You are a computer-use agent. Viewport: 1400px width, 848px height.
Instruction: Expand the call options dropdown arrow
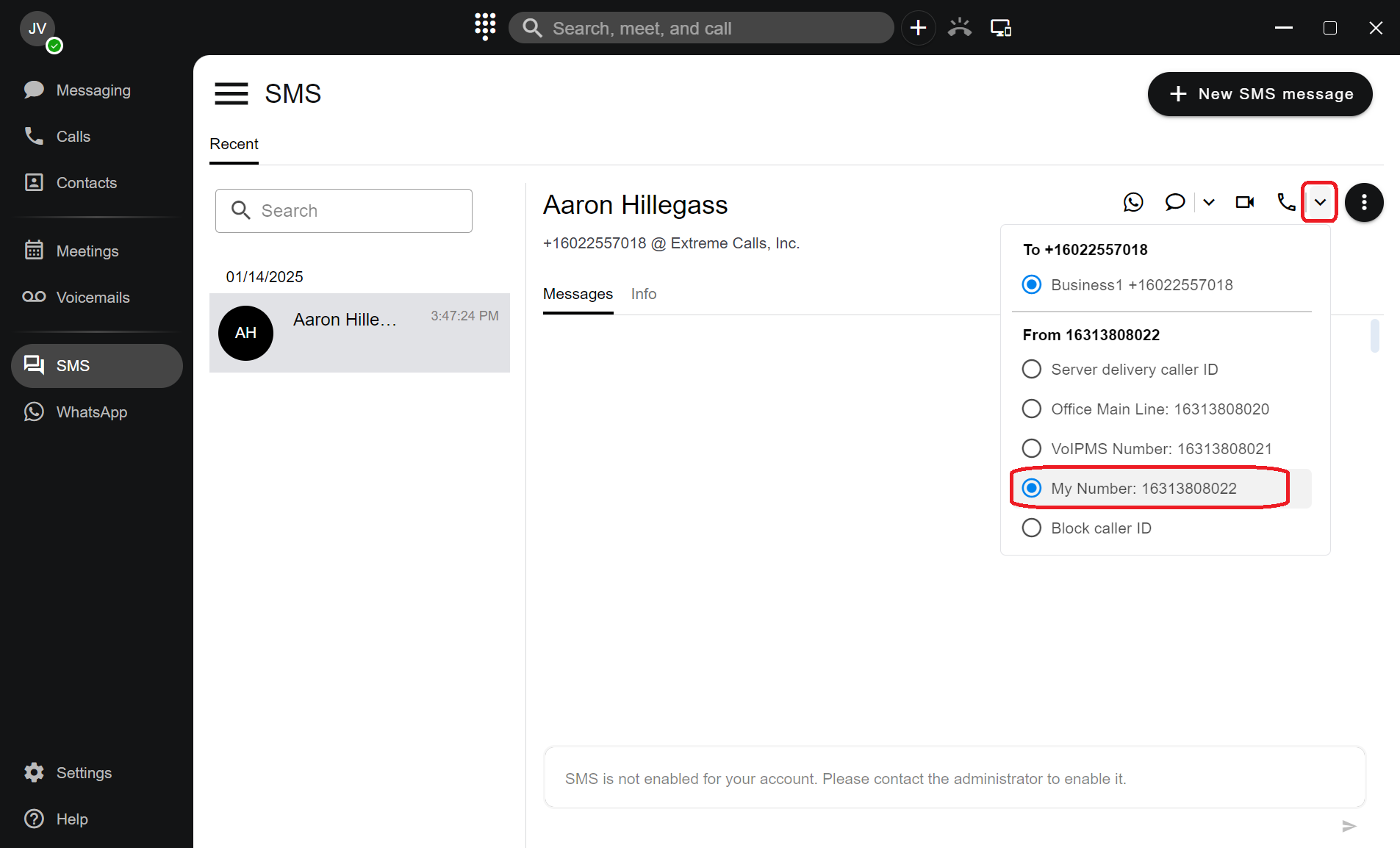click(x=1320, y=202)
